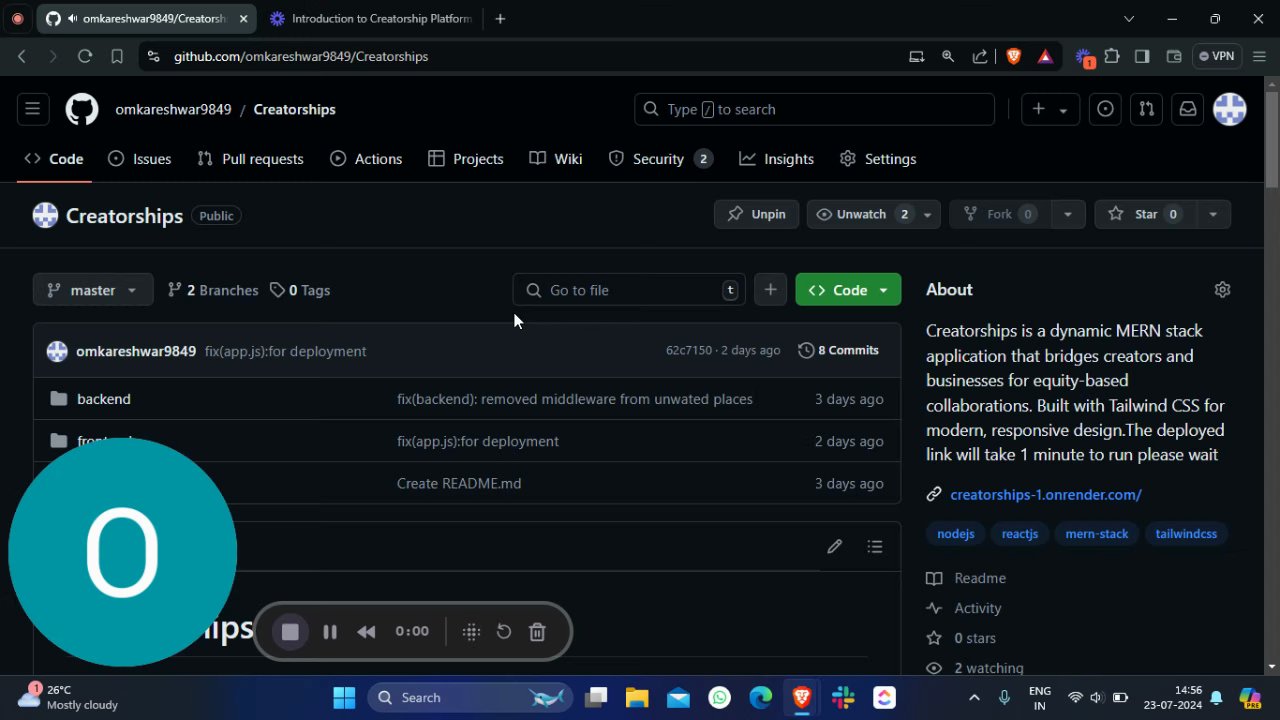
Task: Click the mern-stack topic tag
Action: [1097, 534]
